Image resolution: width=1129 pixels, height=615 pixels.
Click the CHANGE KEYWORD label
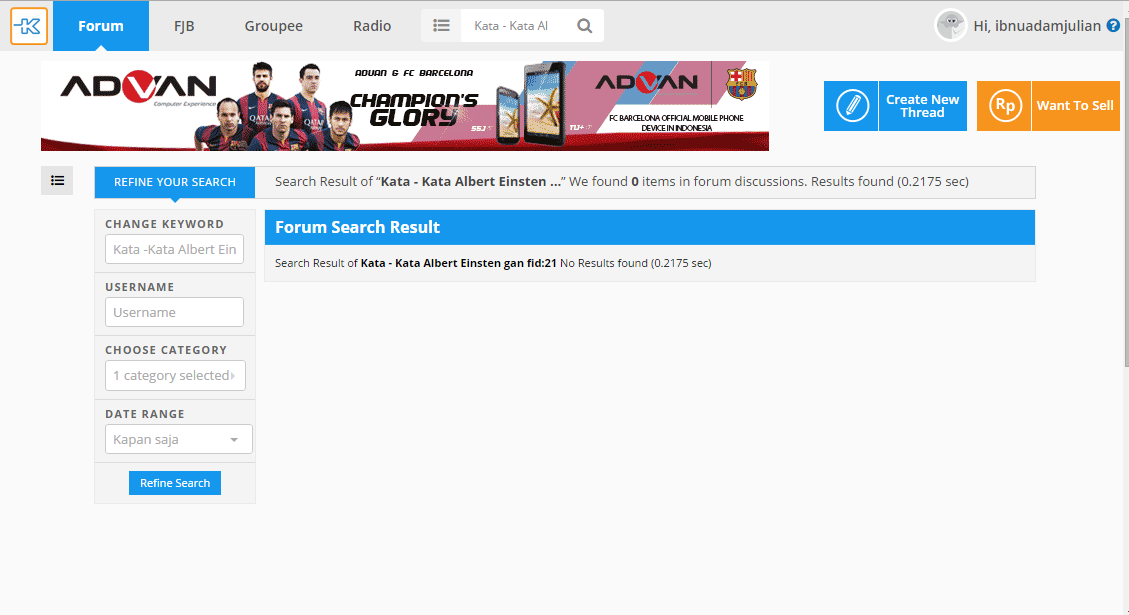click(164, 224)
